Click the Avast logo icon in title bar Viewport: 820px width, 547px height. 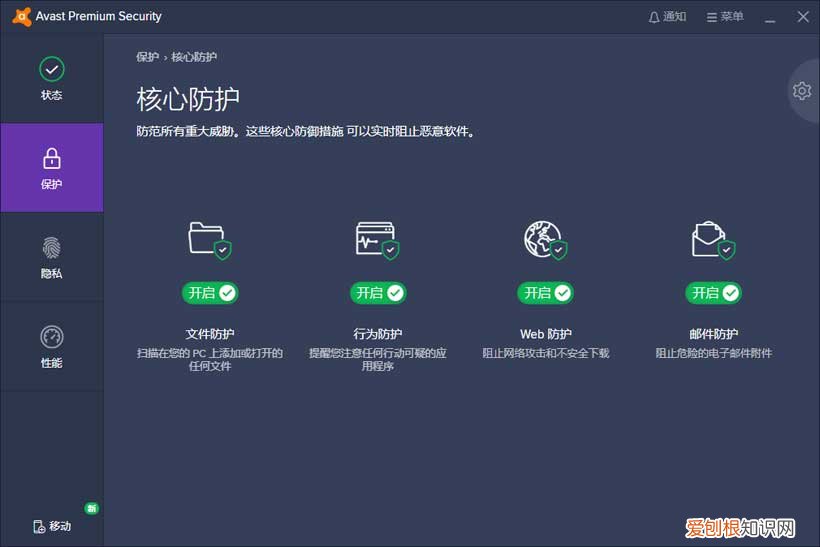[x=21, y=16]
